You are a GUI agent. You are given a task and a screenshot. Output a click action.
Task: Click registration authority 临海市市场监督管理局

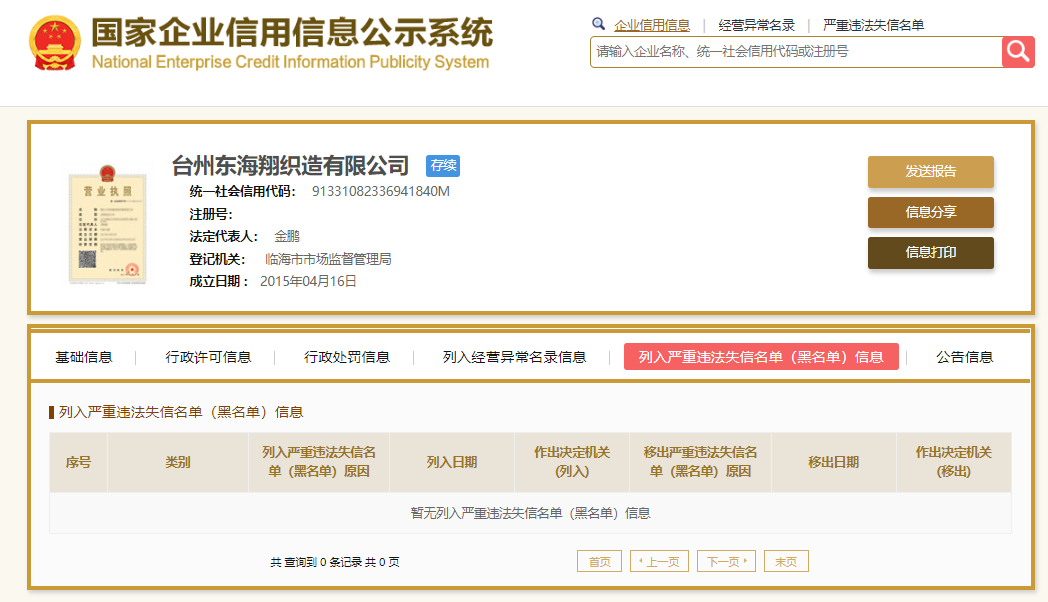coord(328,259)
